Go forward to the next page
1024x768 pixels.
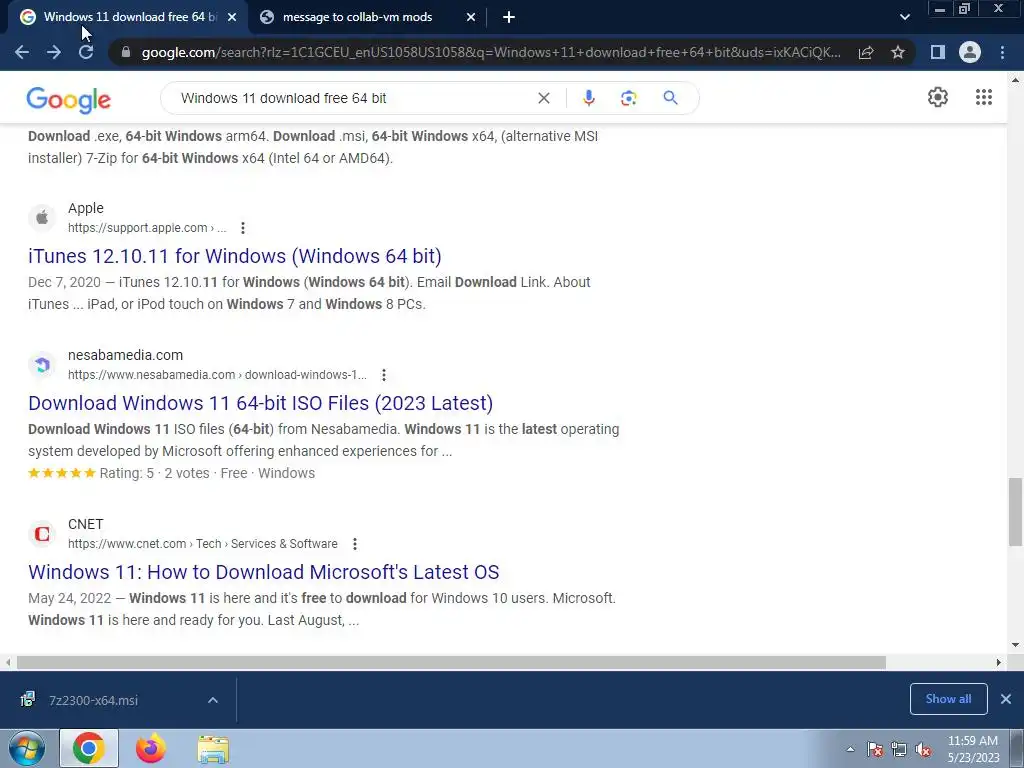tap(54, 52)
